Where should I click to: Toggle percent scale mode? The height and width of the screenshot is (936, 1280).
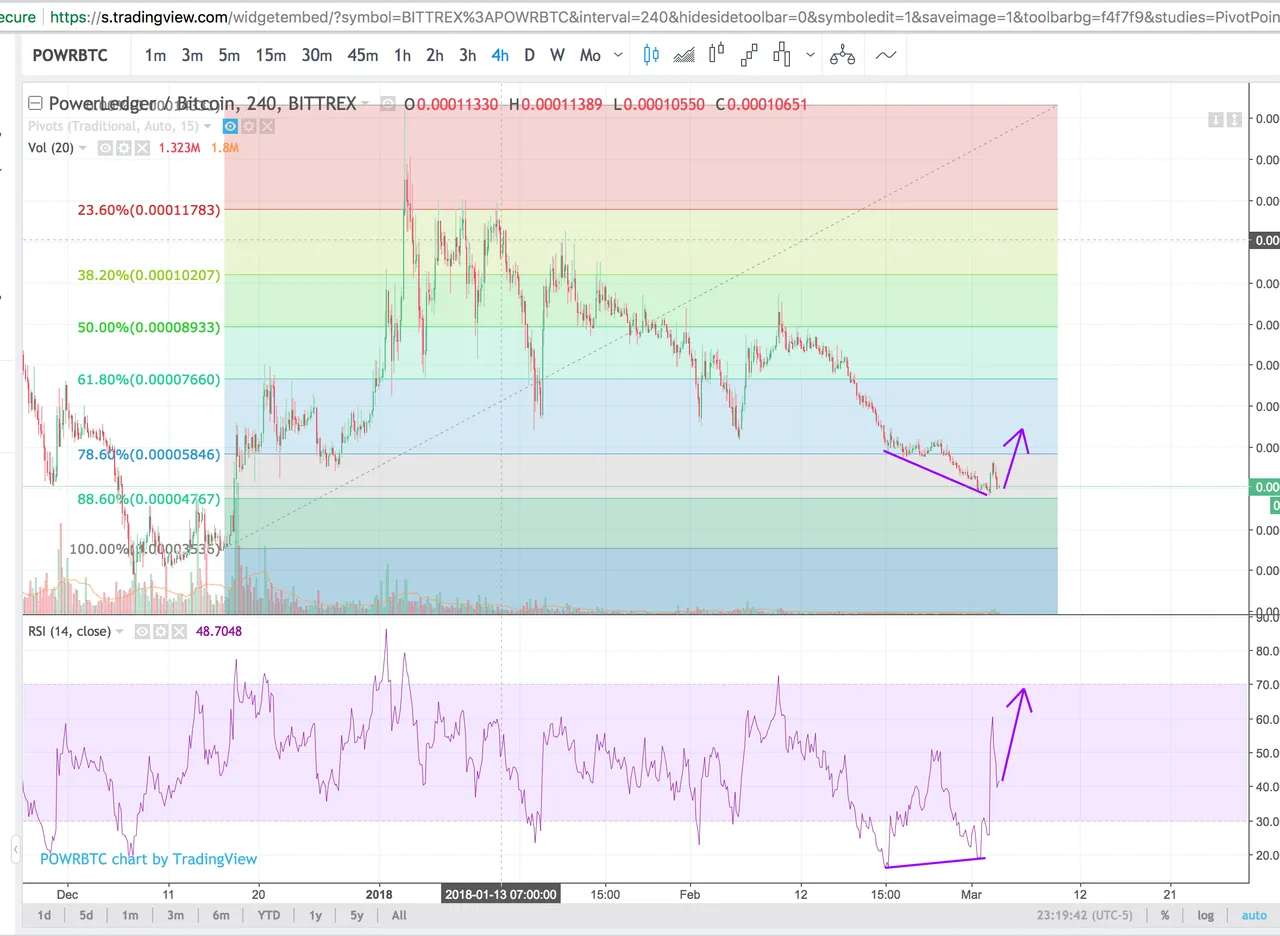(x=1165, y=915)
